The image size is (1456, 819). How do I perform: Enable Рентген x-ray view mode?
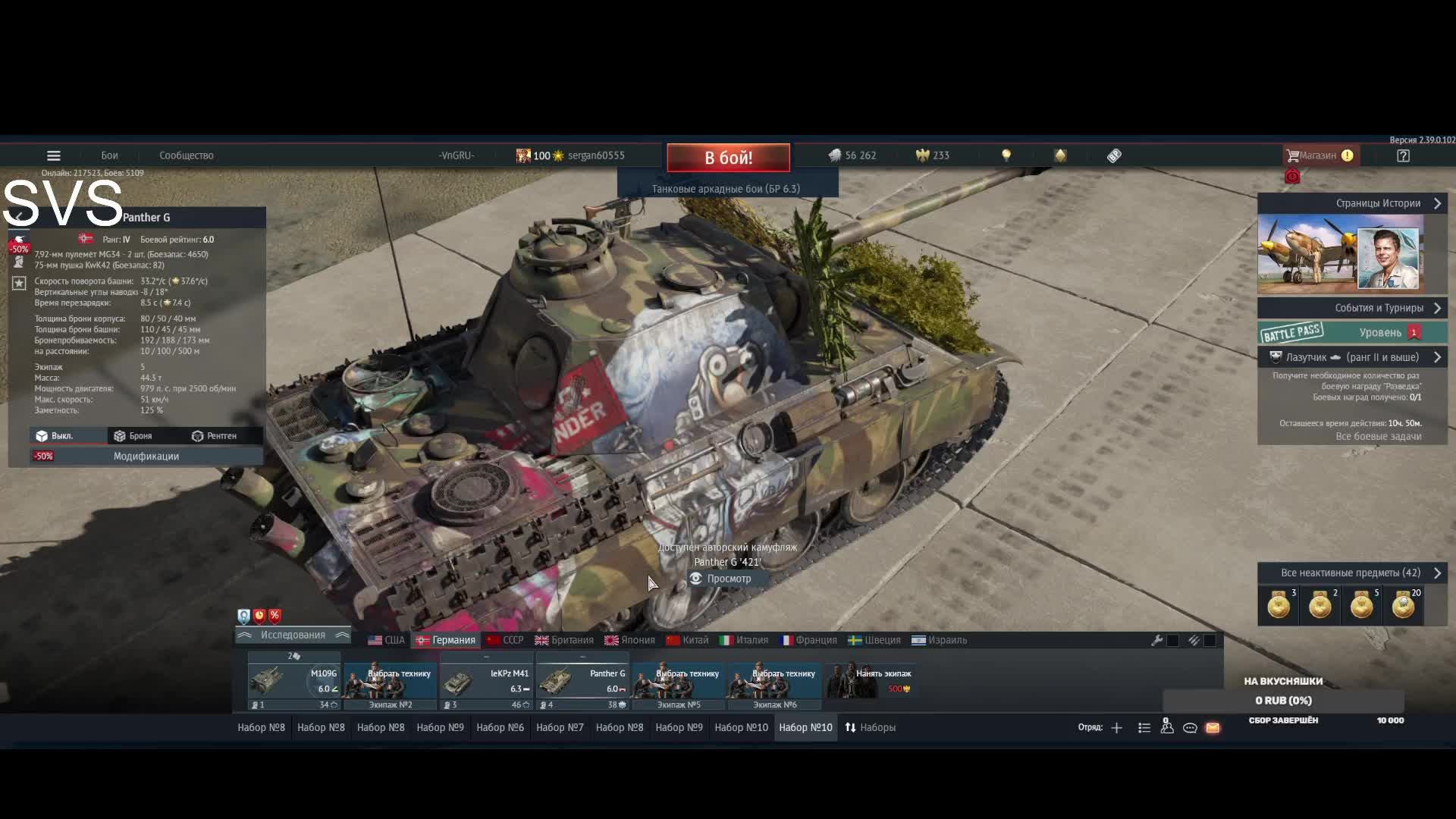click(x=214, y=436)
